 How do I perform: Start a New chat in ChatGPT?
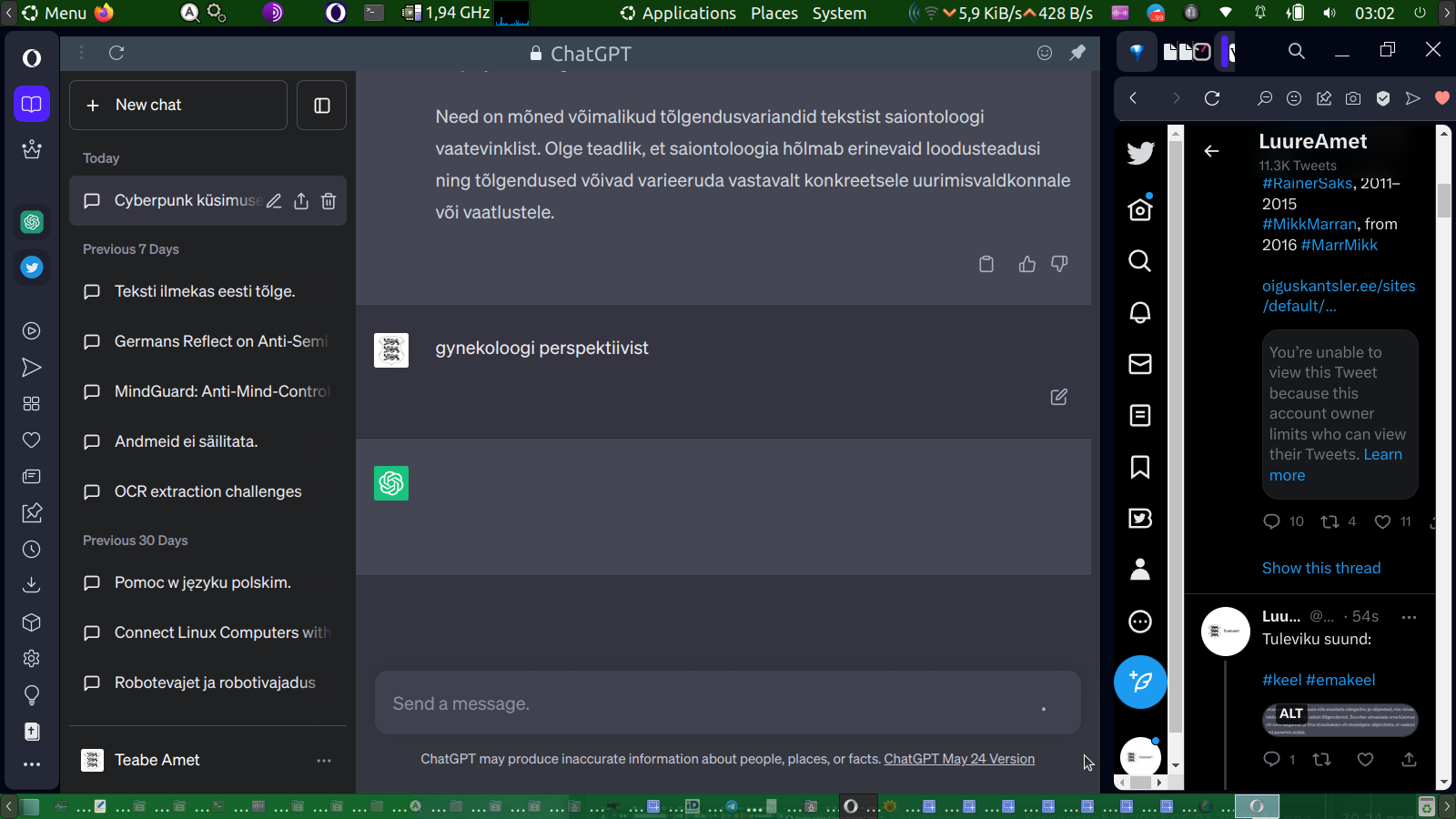178,106
